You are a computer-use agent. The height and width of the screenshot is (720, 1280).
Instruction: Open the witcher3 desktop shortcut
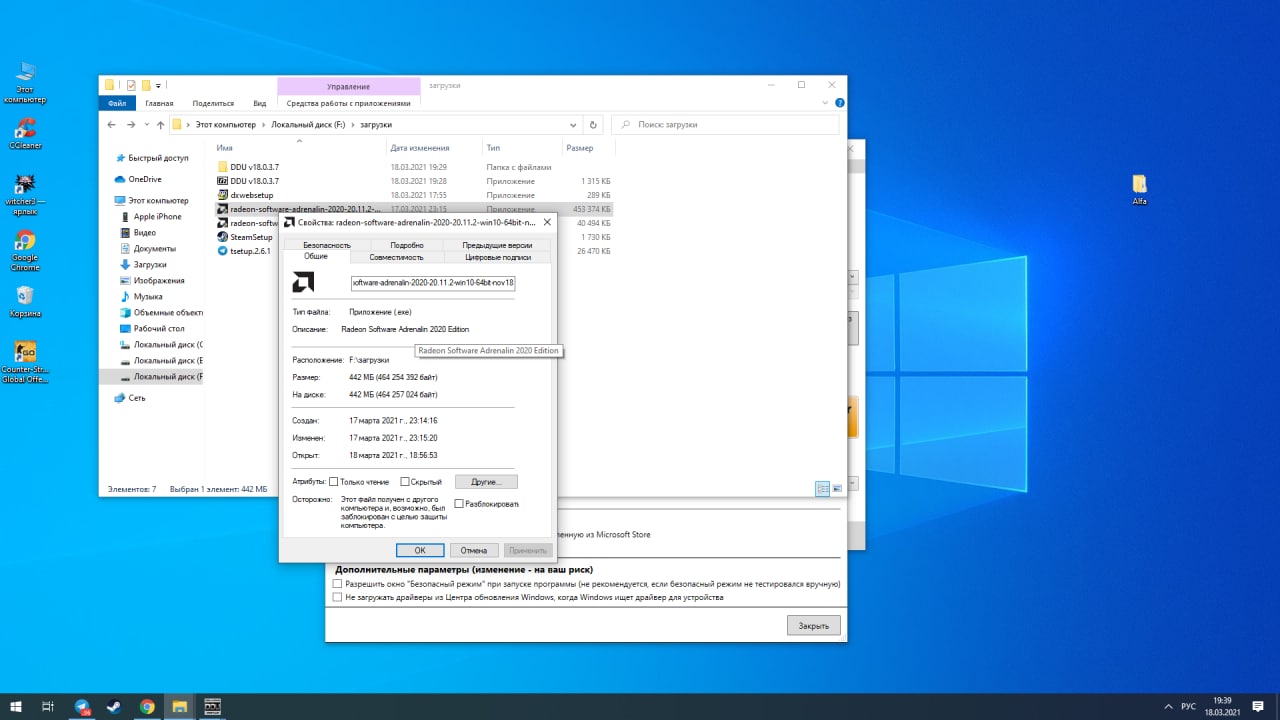point(25,194)
